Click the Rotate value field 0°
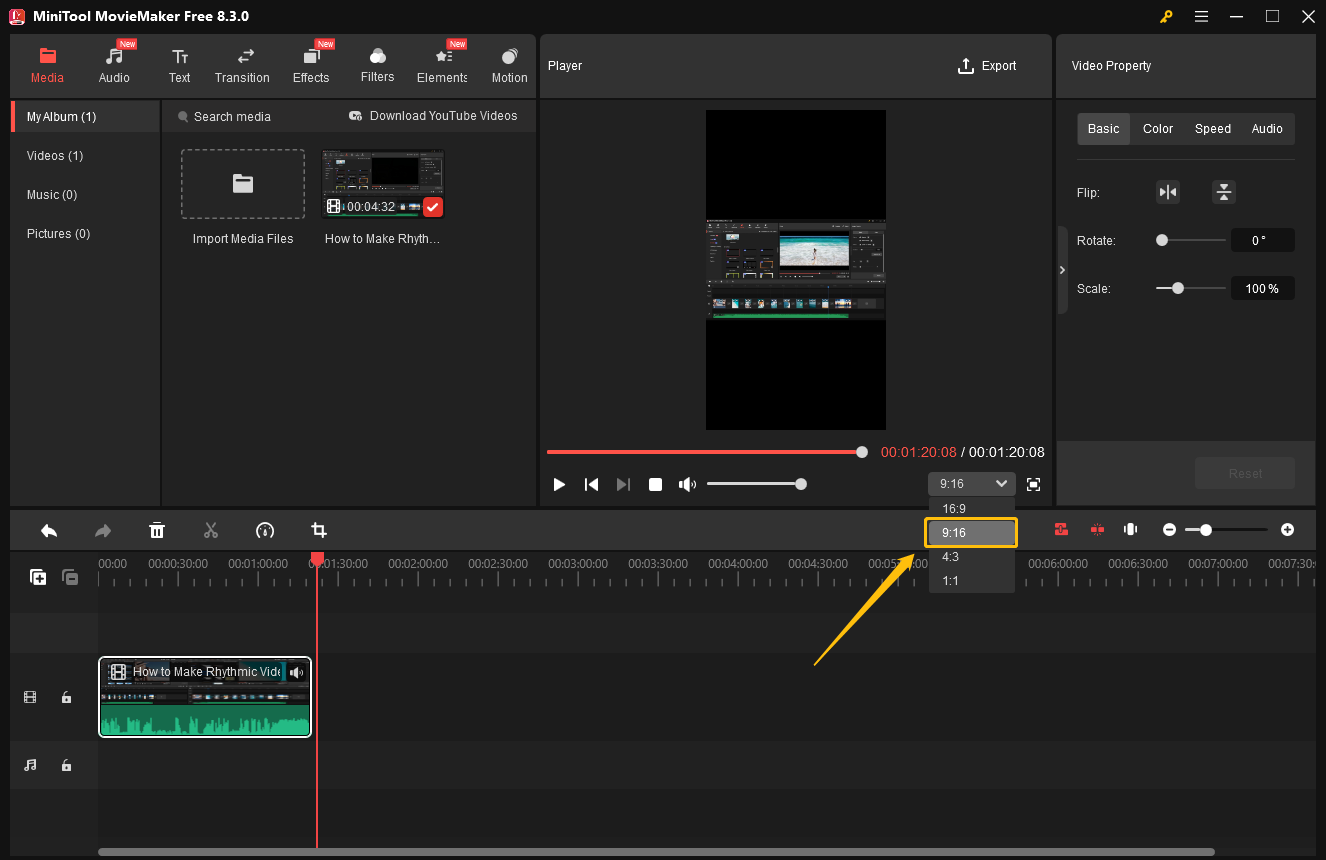Screen dimensions: 1326x860 click(x=1262, y=240)
